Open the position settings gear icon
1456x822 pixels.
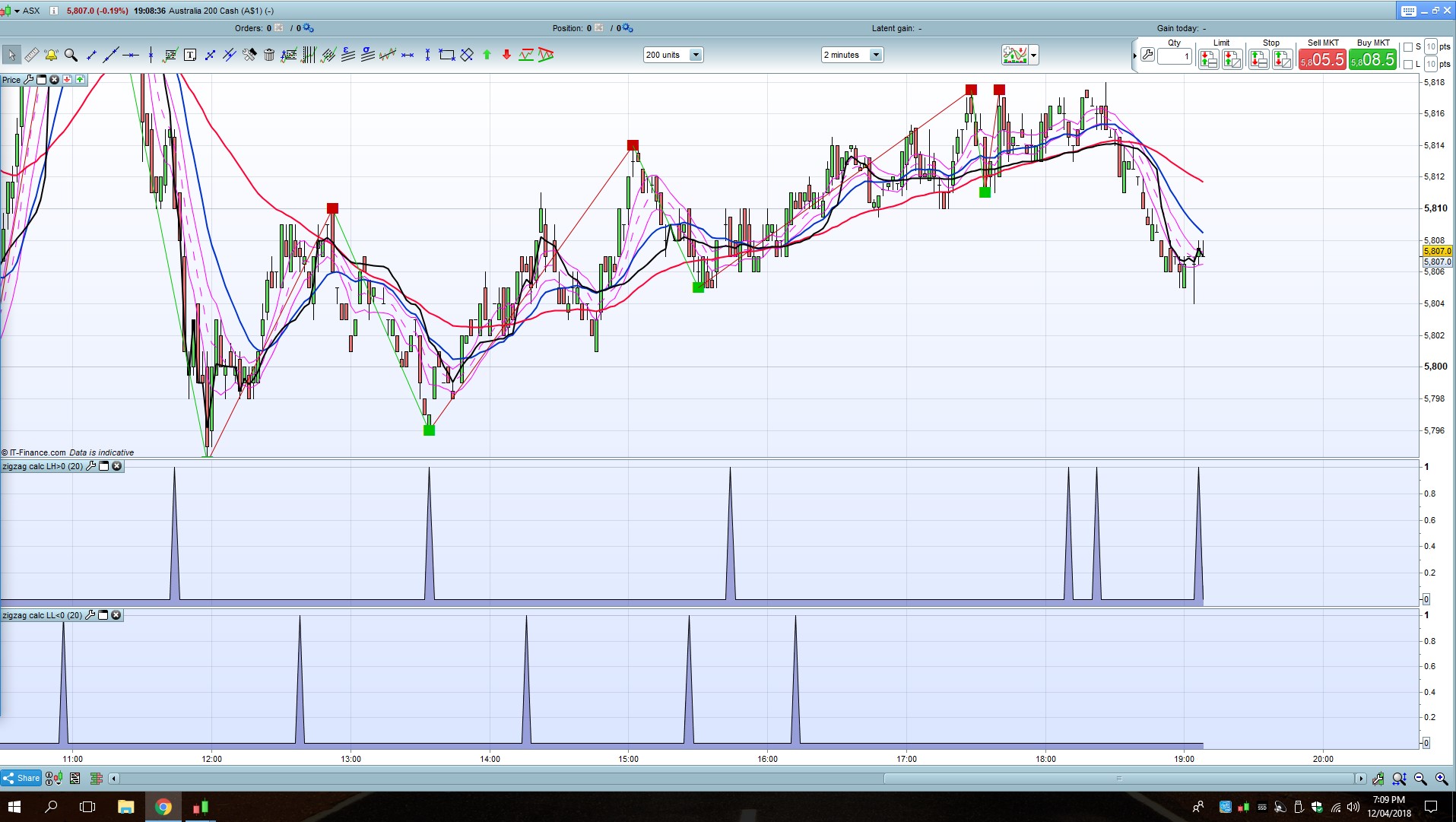(x=627, y=28)
